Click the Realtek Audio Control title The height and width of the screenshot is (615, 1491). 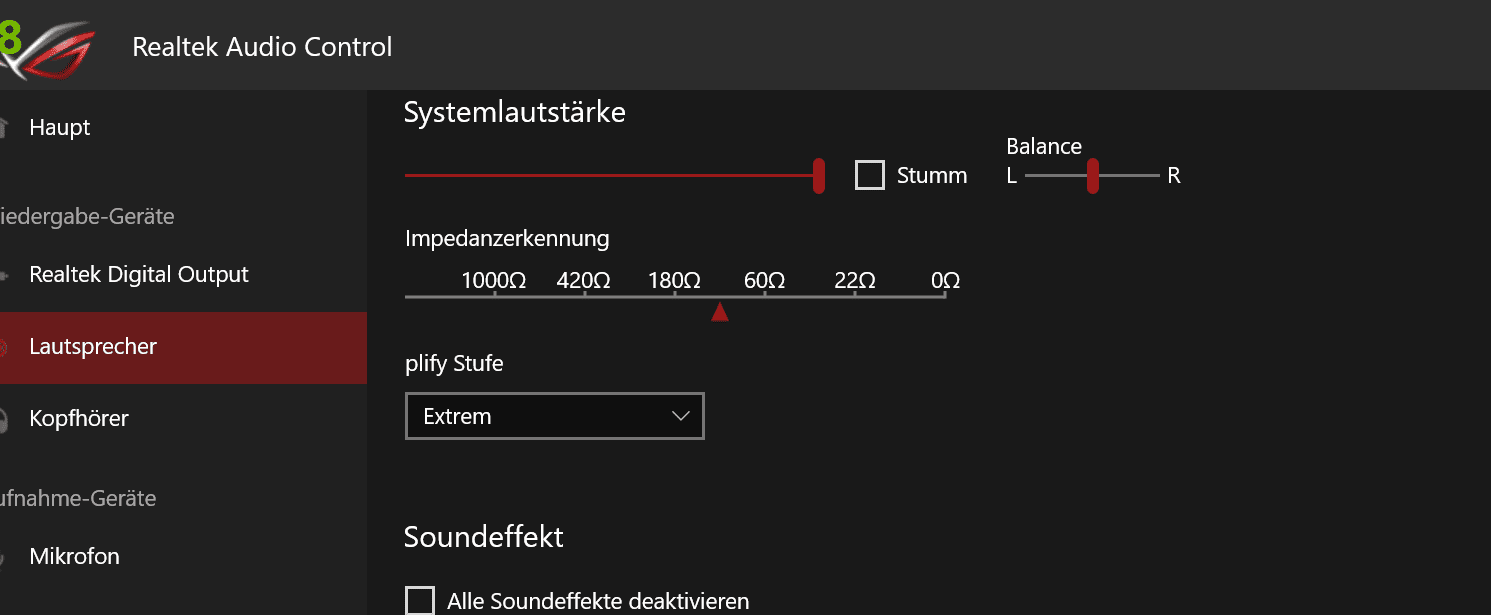[x=262, y=47]
